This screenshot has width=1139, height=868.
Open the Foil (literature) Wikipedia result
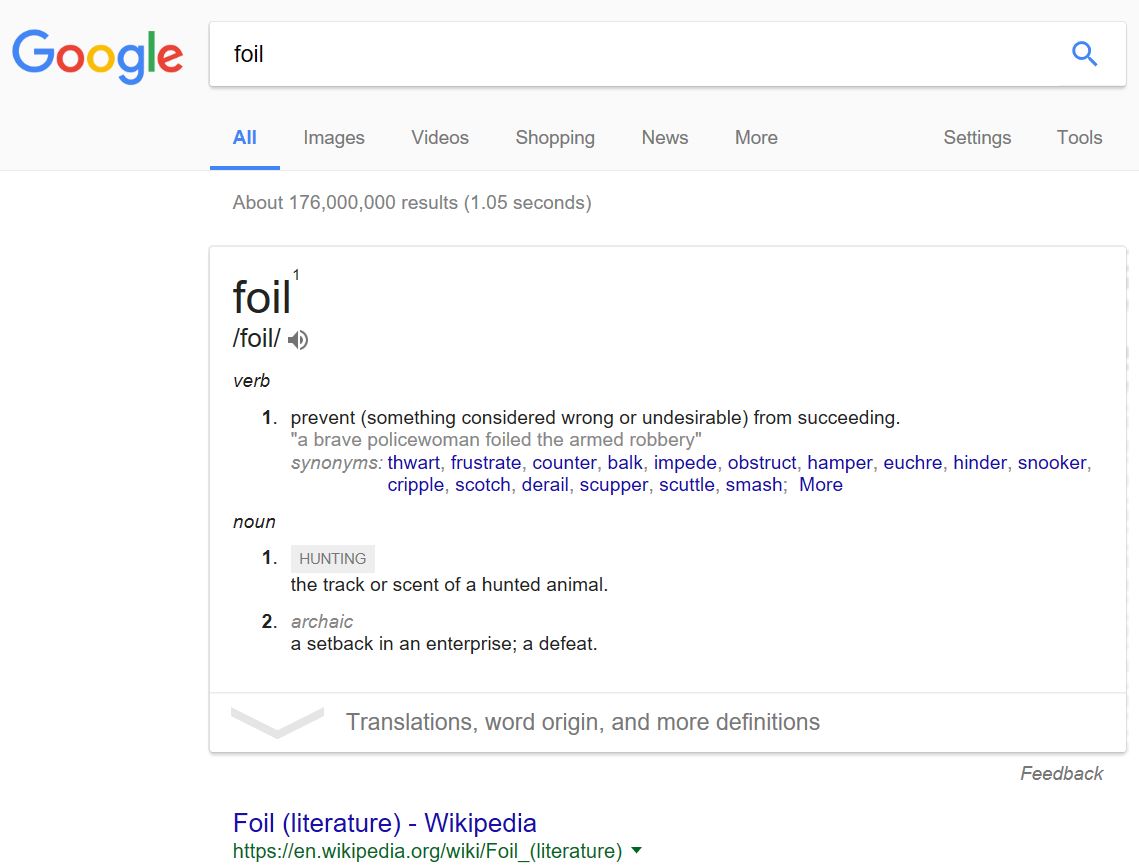(x=384, y=823)
